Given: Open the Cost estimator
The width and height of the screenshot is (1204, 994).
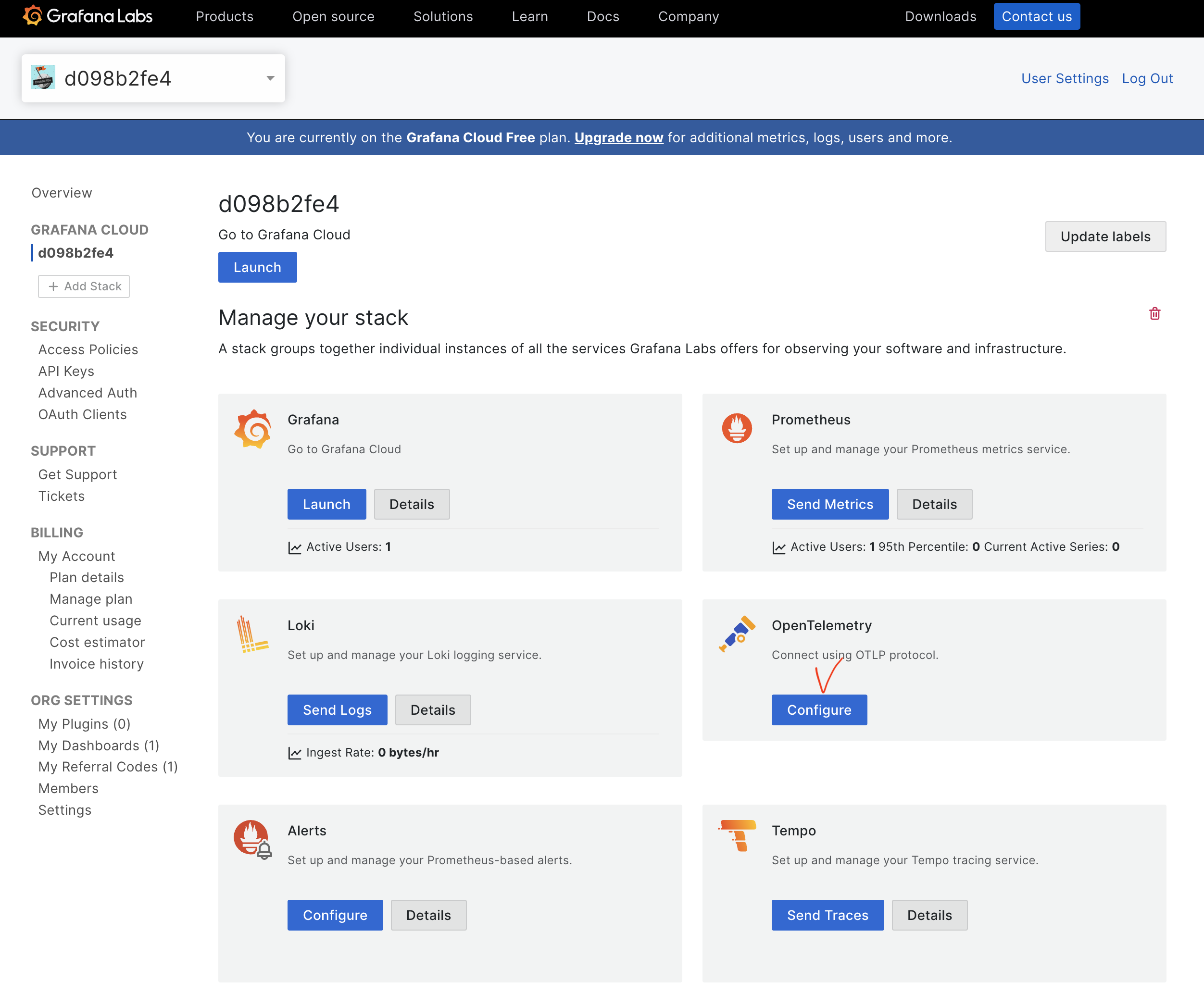Looking at the screenshot, I should pos(98,643).
